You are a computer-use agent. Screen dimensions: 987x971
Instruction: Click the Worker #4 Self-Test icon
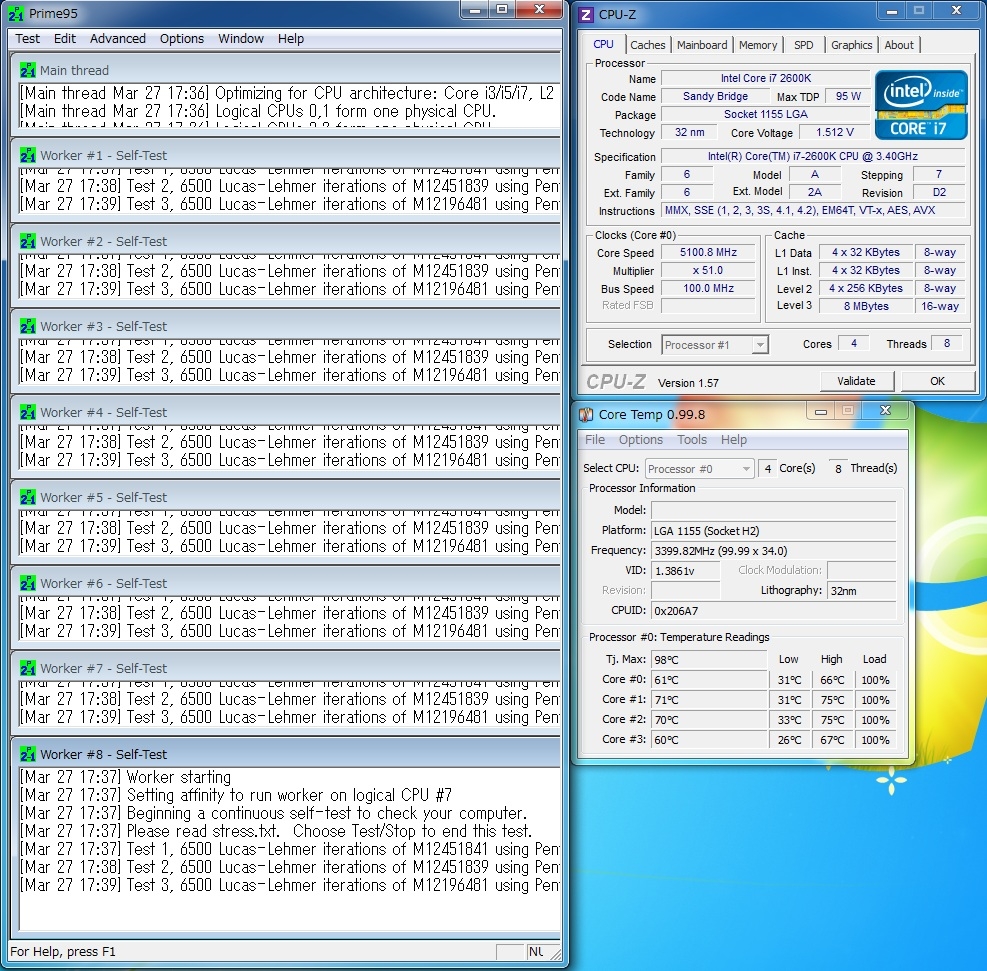pos(28,412)
